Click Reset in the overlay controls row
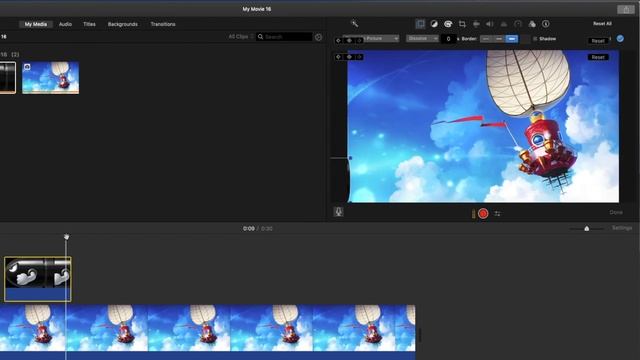This screenshot has width=640, height=360. coord(598,41)
